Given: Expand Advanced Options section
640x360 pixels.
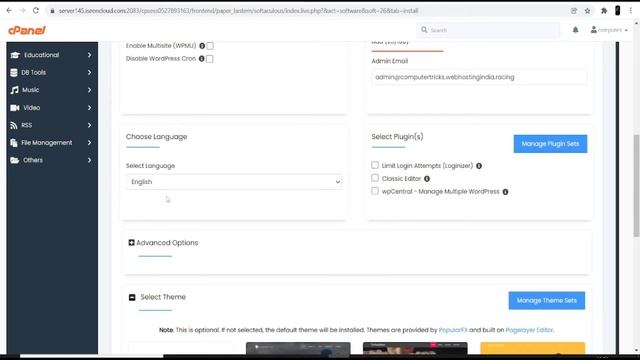Looking at the screenshot, I should coord(131,243).
